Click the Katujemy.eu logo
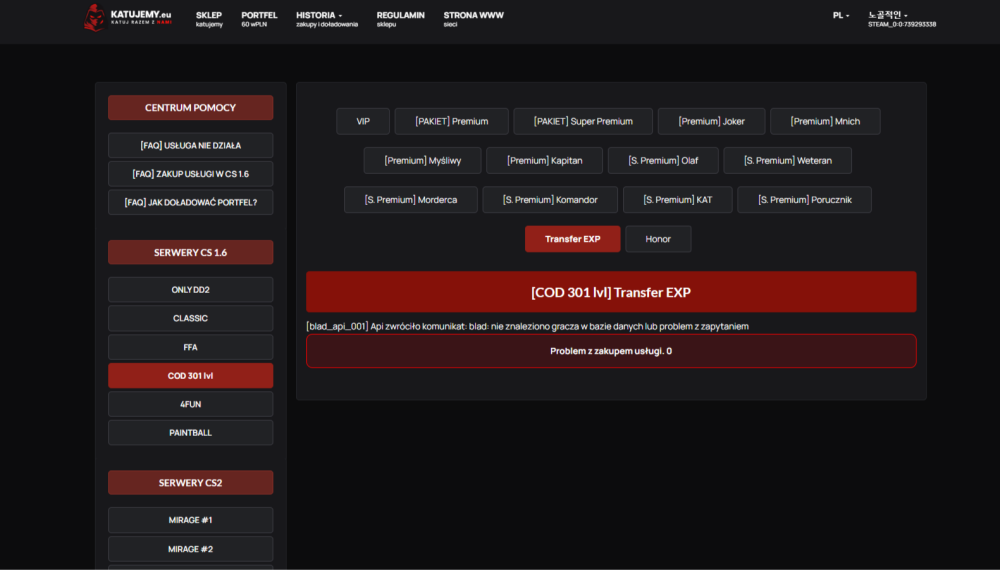The height and width of the screenshot is (570, 1000). (128, 18)
